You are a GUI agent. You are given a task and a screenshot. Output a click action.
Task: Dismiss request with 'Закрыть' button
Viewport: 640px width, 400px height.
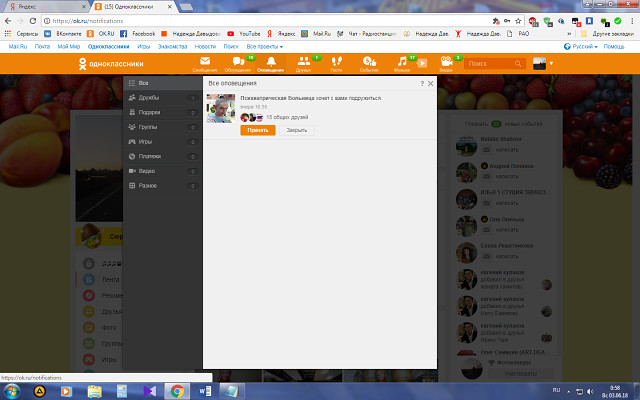click(x=297, y=130)
